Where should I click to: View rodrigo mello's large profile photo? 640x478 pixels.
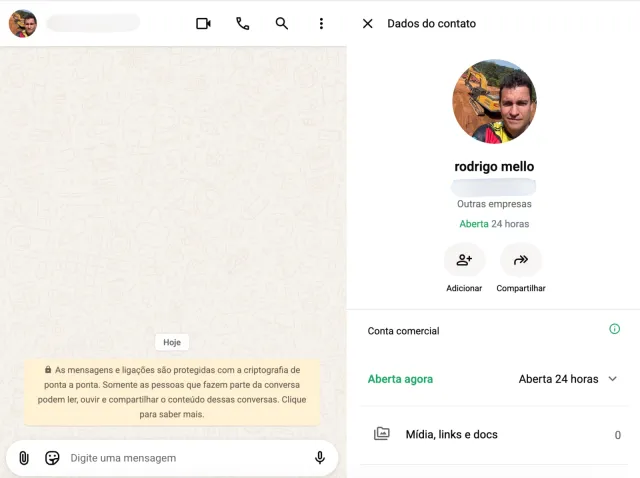(494, 101)
